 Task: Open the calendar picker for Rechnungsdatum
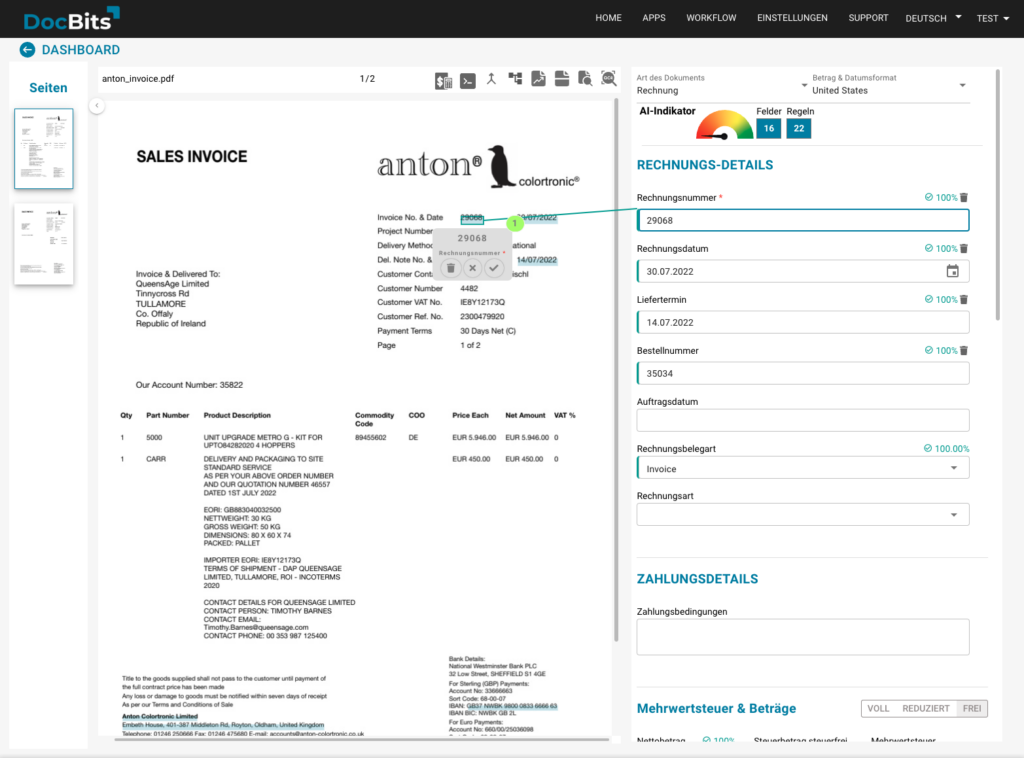coord(952,271)
